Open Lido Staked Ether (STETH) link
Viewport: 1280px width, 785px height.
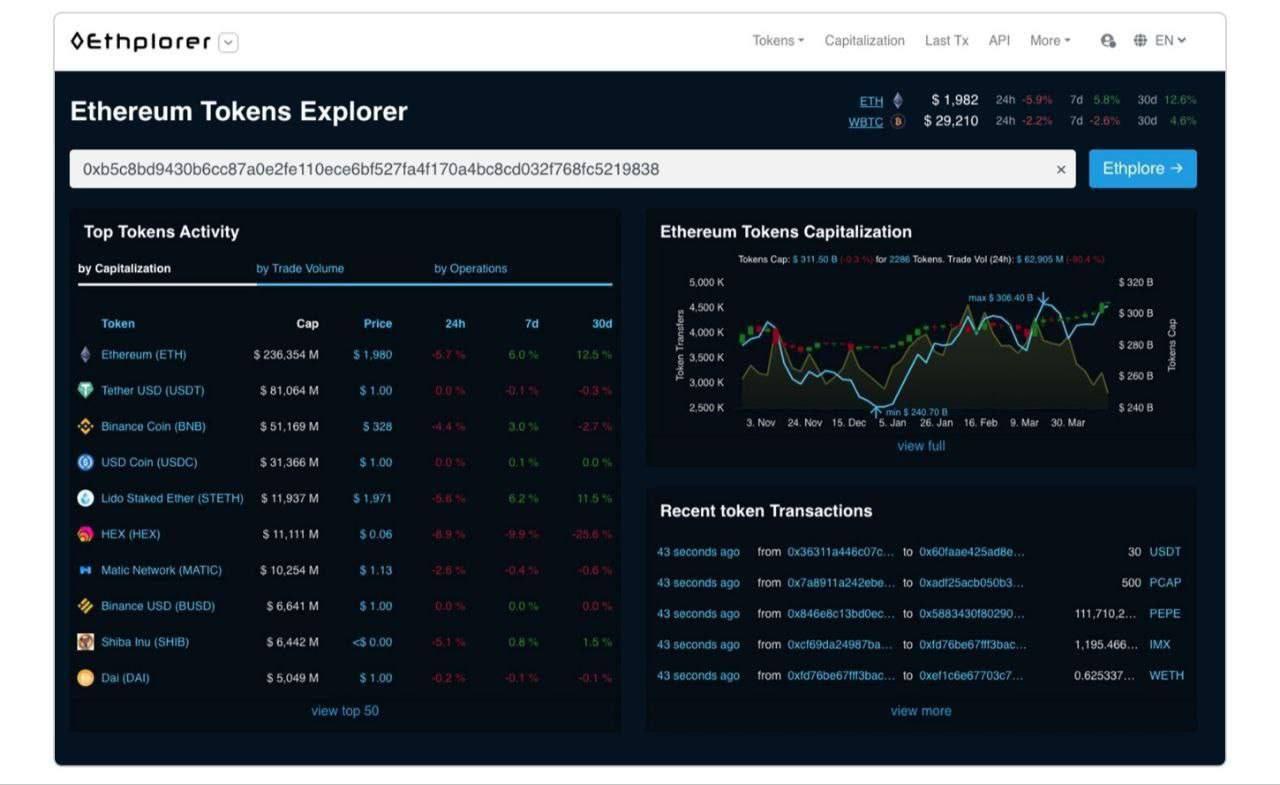pos(172,498)
